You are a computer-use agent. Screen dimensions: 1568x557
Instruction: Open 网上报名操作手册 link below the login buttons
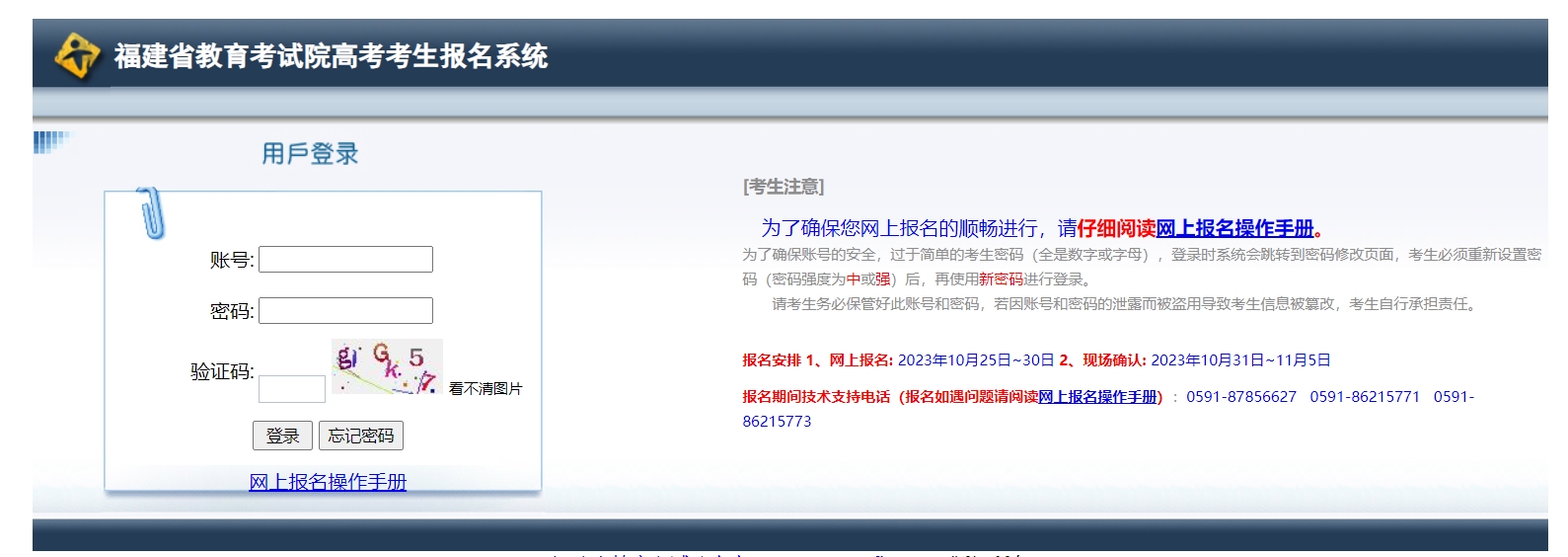click(x=328, y=482)
